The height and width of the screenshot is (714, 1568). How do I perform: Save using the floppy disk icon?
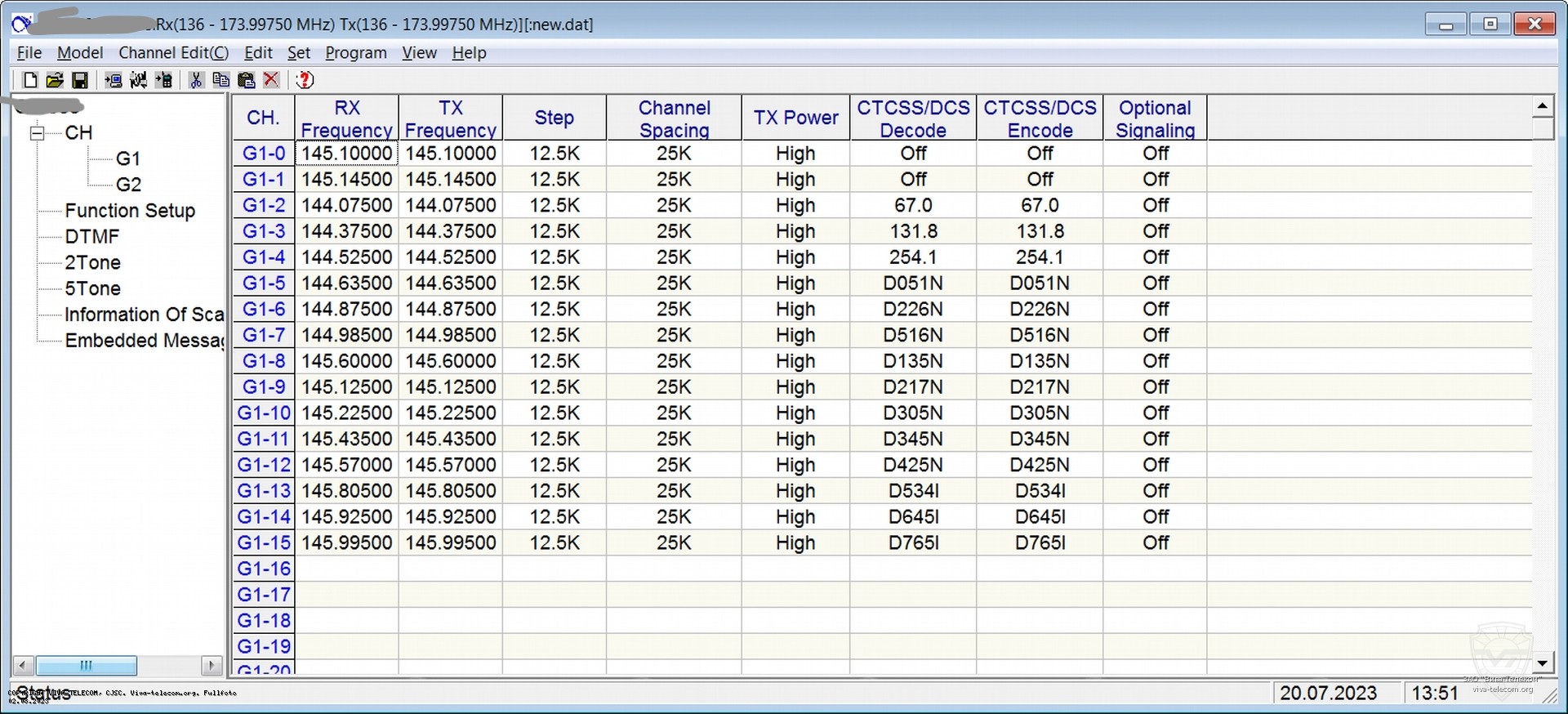(80, 80)
